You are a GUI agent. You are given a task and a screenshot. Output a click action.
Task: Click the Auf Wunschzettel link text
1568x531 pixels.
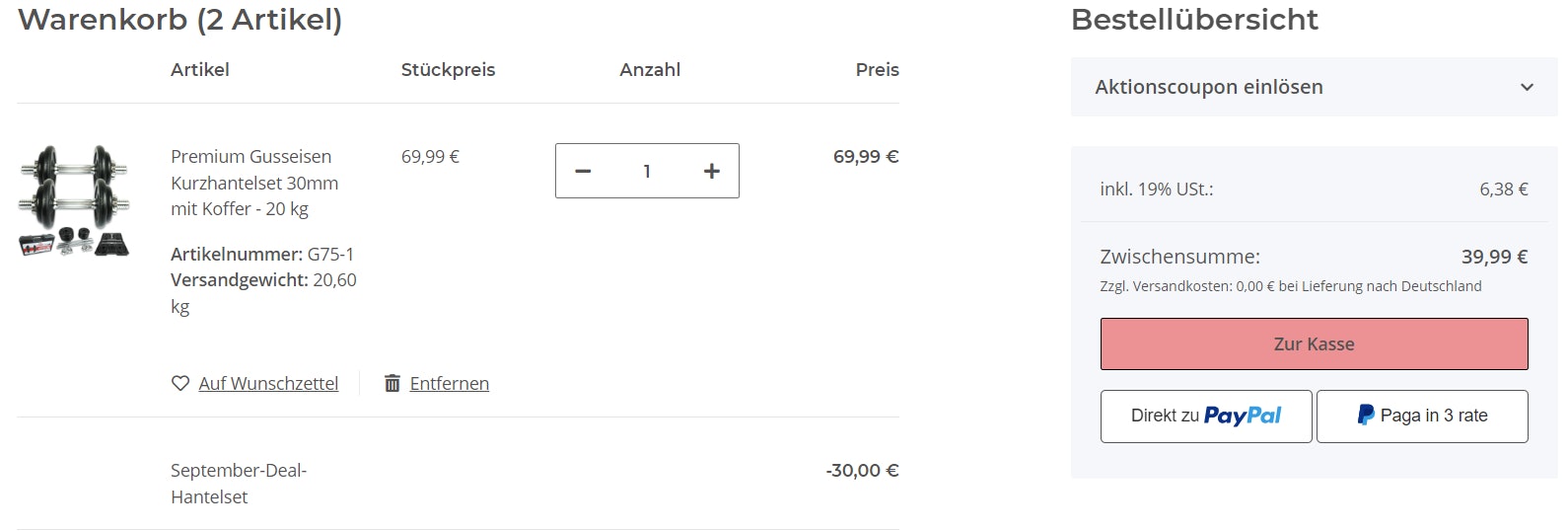pyautogui.click(x=268, y=383)
